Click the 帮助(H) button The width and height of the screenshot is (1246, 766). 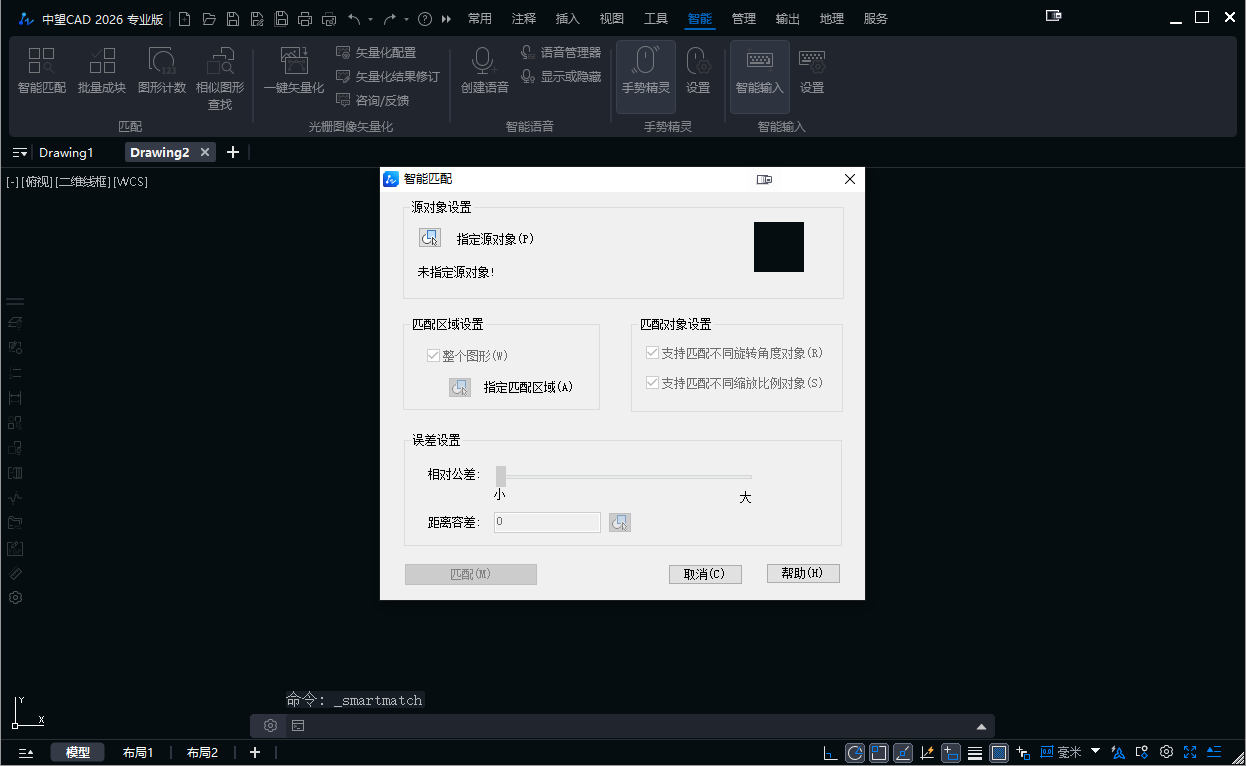tap(803, 573)
